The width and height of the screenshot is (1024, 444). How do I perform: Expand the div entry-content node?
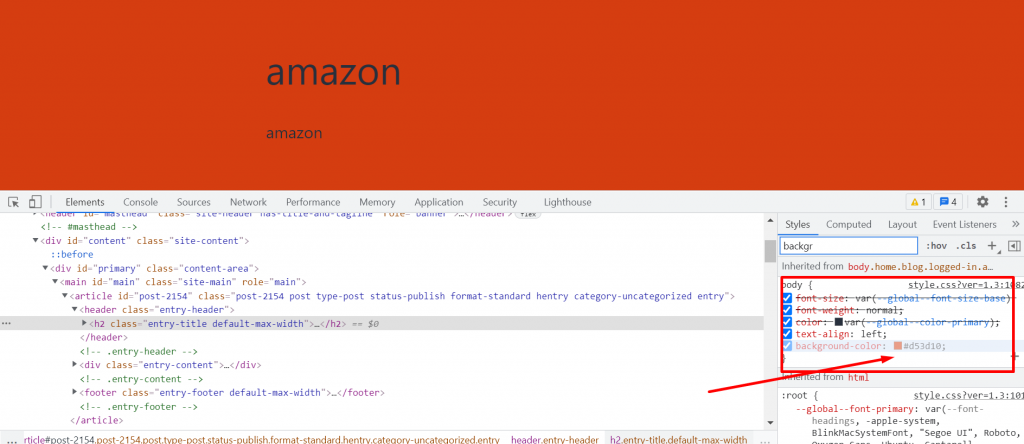[x=76, y=365]
